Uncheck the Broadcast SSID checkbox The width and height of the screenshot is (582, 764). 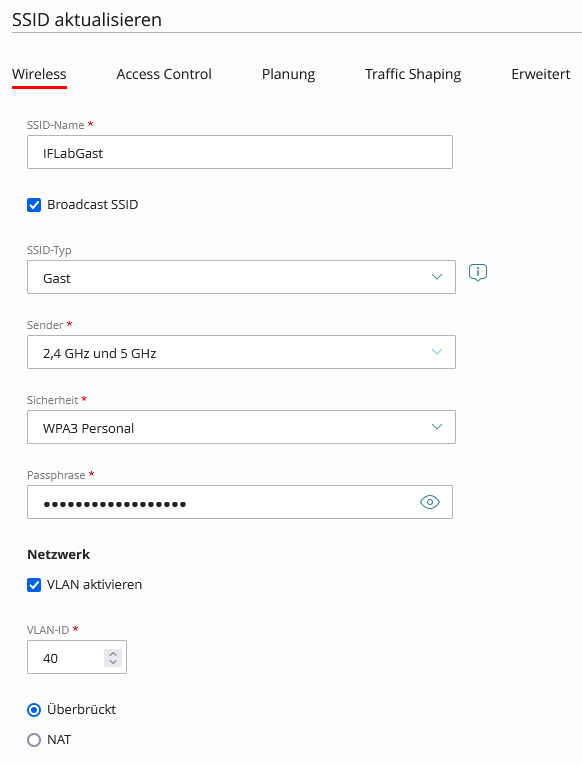[34, 205]
